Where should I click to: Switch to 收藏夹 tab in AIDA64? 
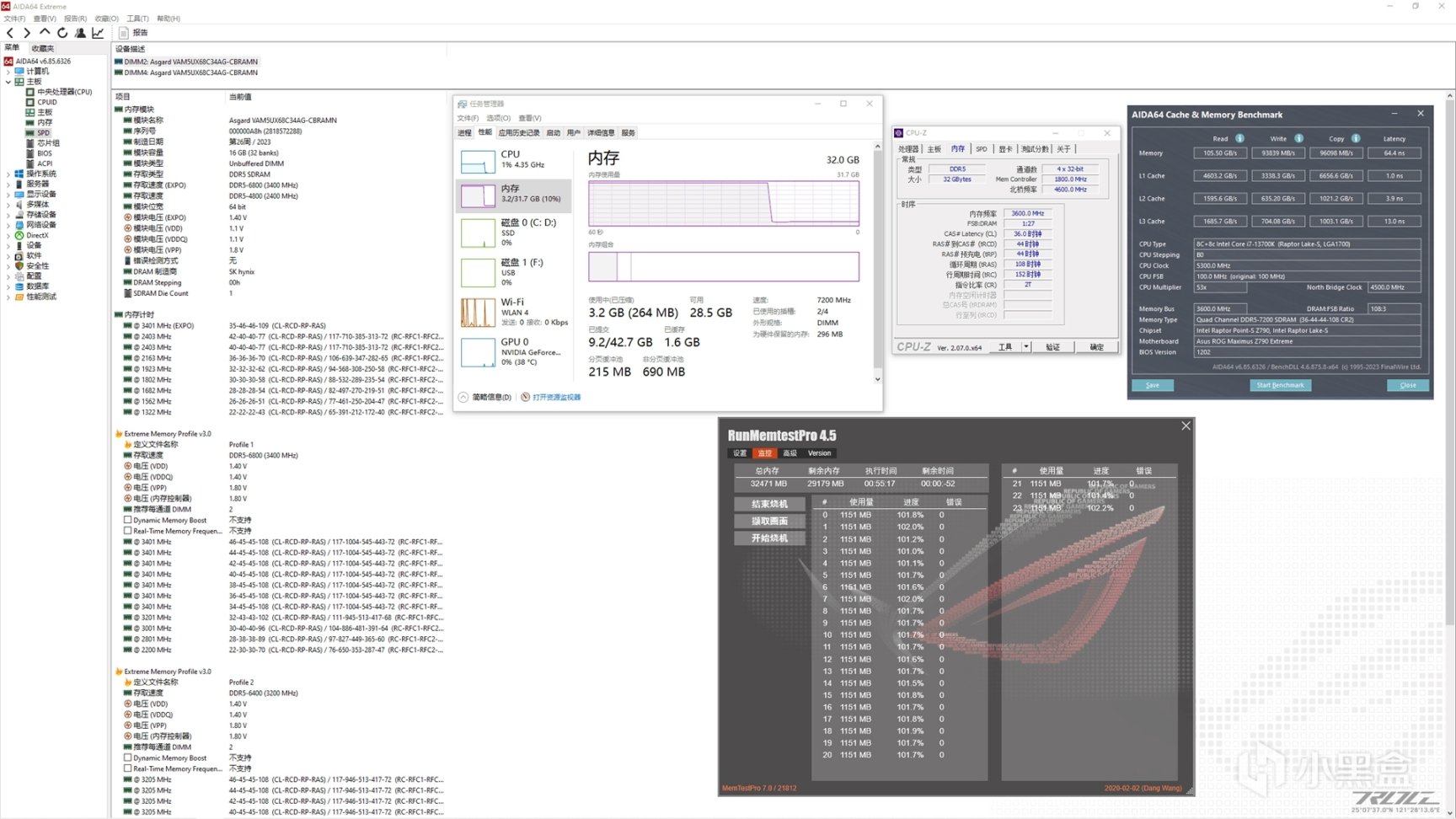pos(43,48)
